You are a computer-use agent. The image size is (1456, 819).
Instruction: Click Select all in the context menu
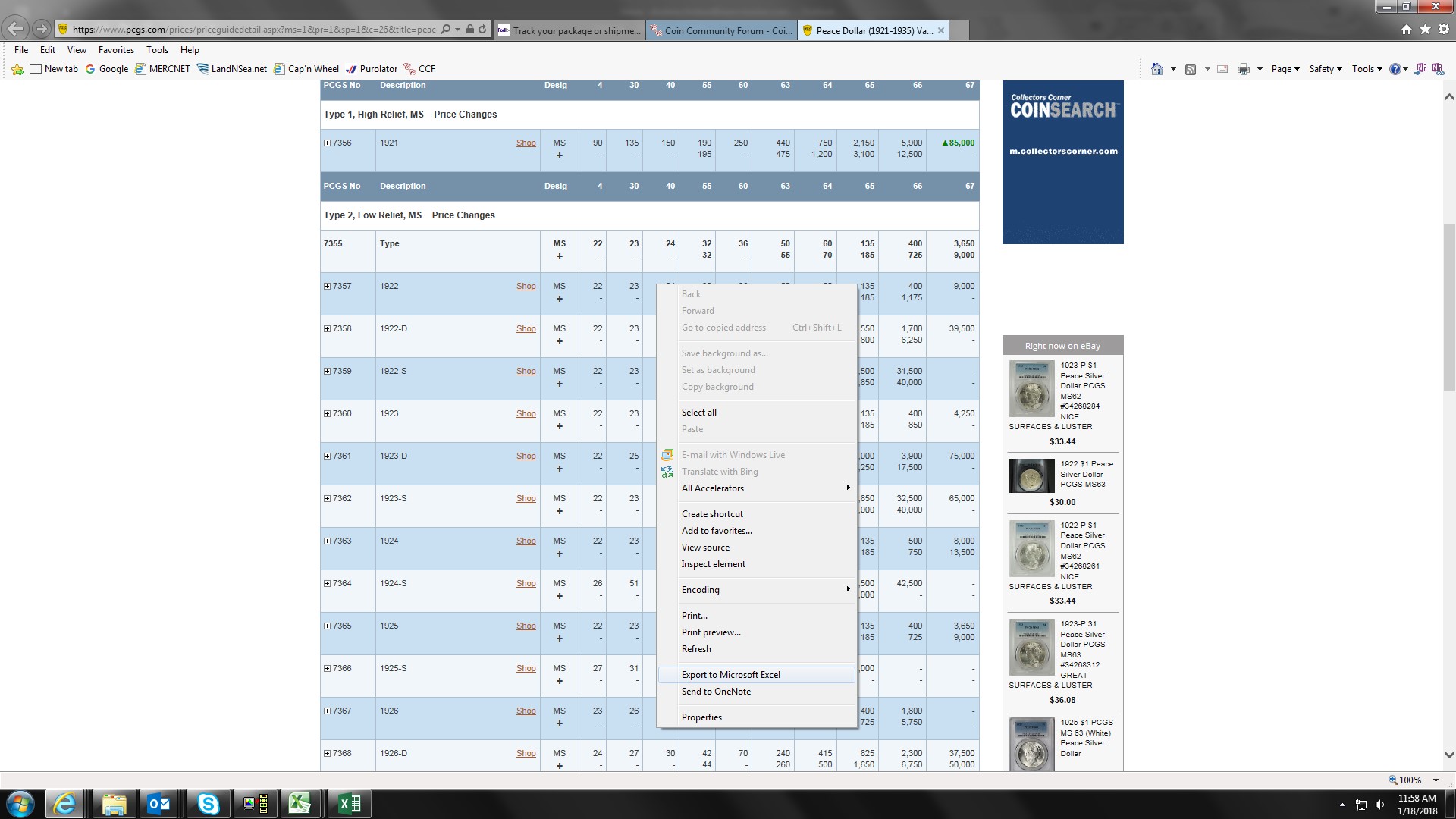(756, 413)
